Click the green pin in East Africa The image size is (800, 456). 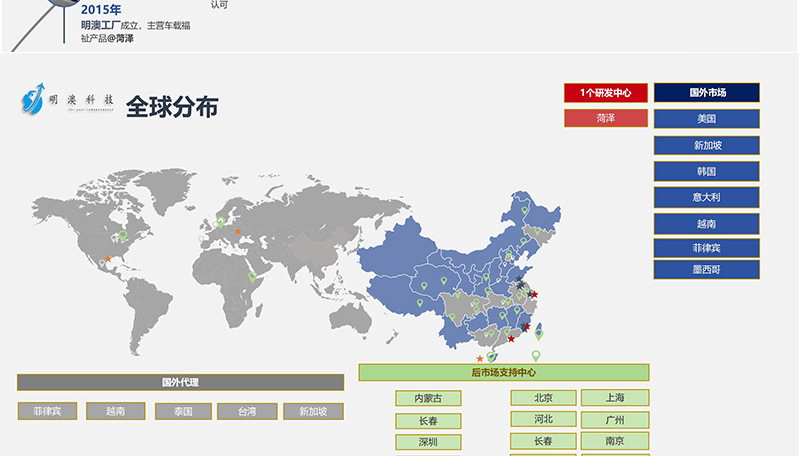[252, 277]
